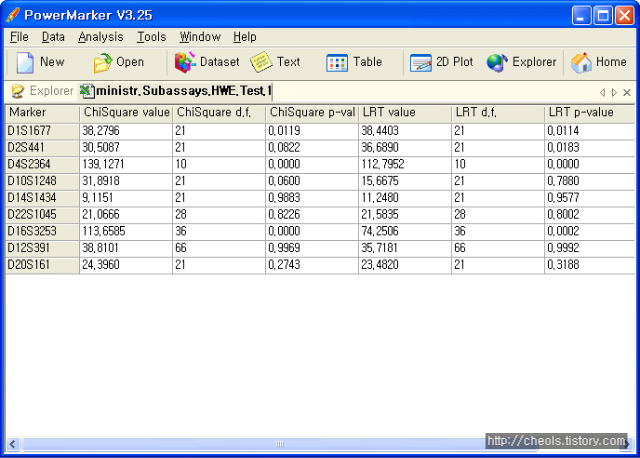The image size is (640, 458).
Task: Click LRT value cell 36,6890
Action: click(405, 148)
